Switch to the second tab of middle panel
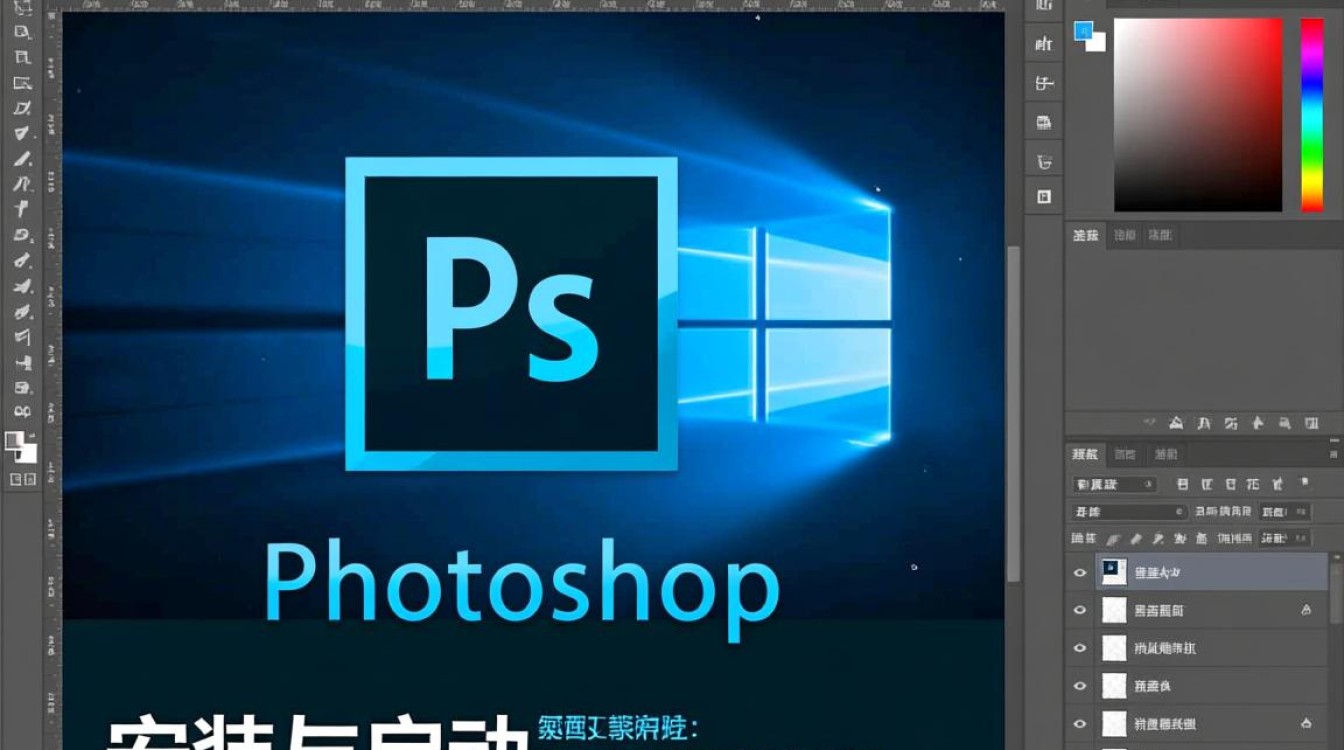 coord(1125,235)
